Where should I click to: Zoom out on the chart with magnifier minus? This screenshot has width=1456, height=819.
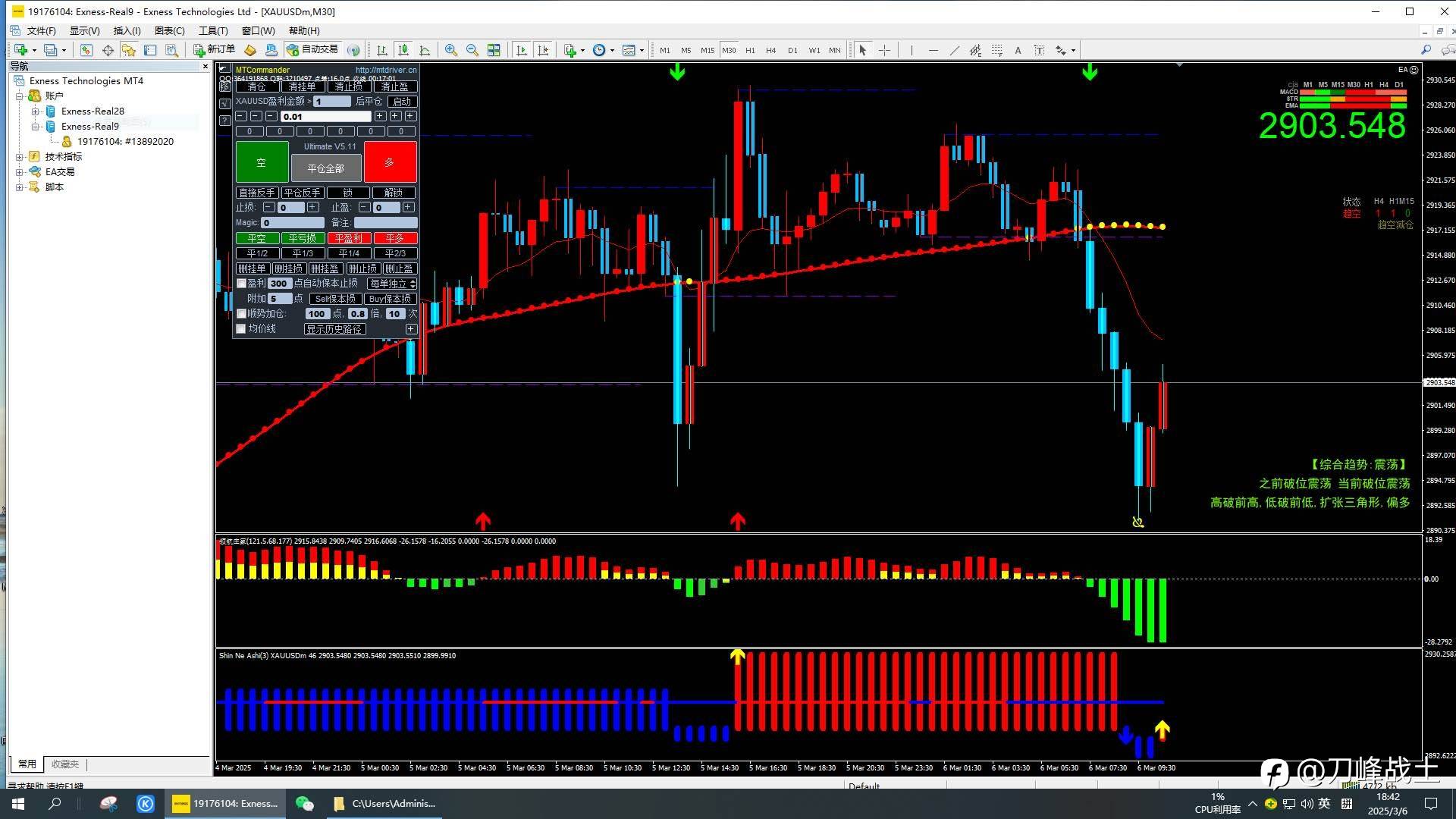(x=472, y=50)
